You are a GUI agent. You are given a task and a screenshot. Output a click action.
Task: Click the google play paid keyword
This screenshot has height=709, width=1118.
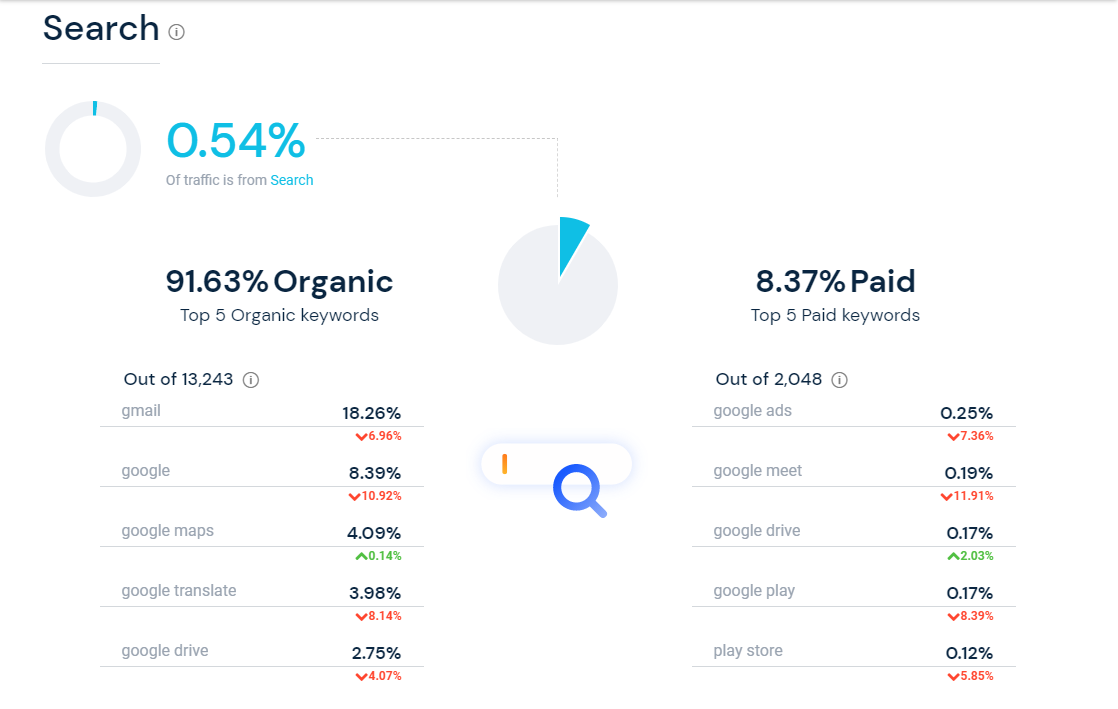pos(754,591)
